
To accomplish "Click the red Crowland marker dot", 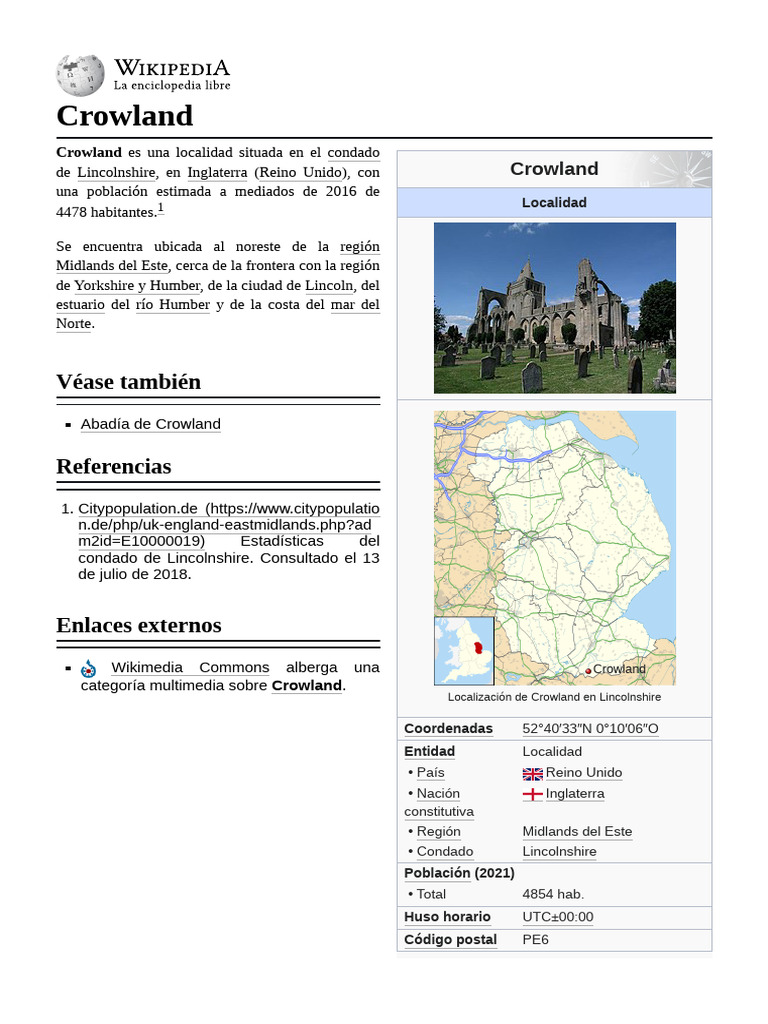I will click(588, 671).
